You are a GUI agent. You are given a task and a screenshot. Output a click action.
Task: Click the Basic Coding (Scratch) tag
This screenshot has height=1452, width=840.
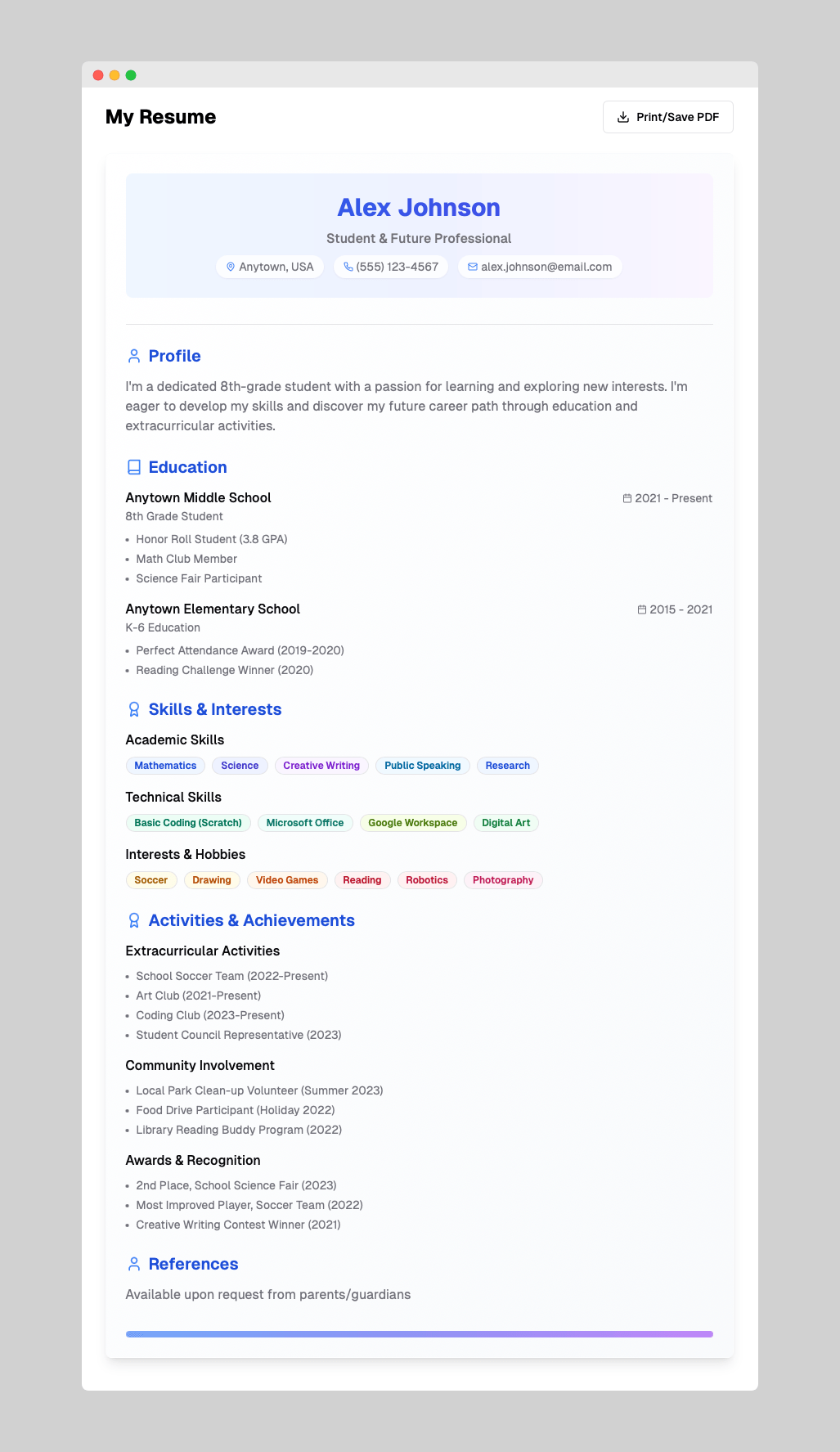click(188, 823)
